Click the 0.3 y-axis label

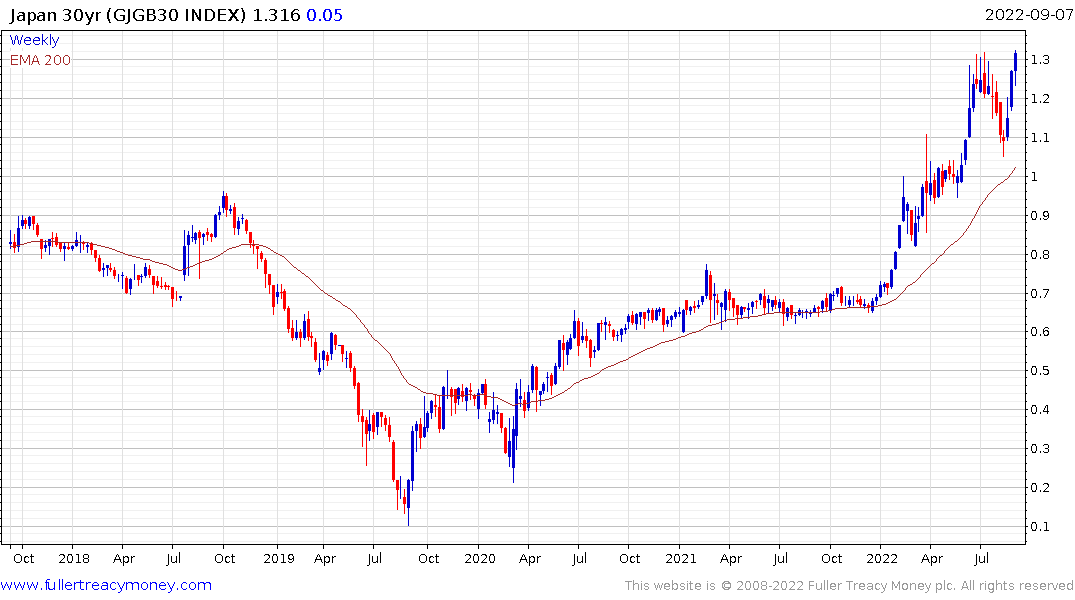(1040, 448)
